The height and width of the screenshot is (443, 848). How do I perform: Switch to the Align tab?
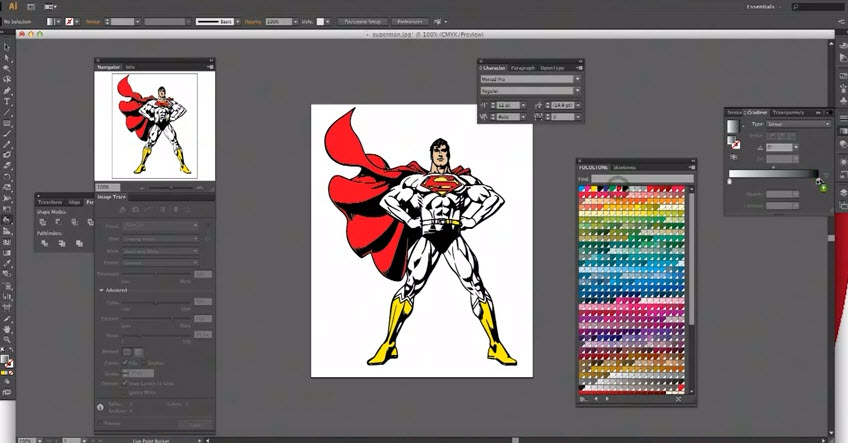click(x=74, y=202)
